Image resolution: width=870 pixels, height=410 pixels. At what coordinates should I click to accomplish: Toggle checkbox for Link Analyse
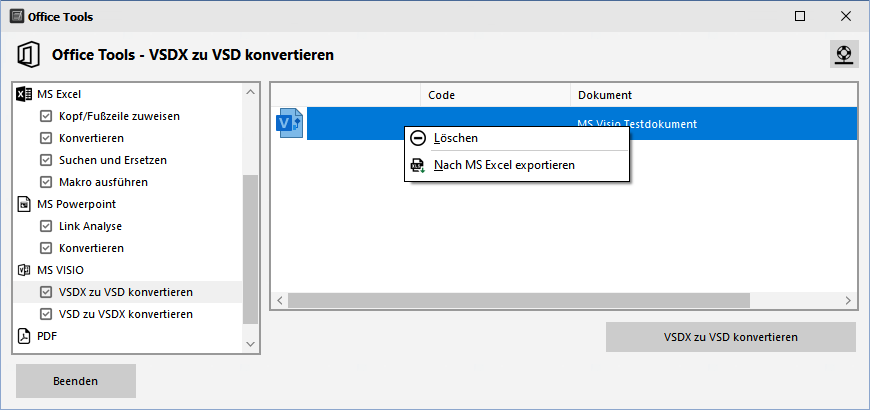(46, 226)
